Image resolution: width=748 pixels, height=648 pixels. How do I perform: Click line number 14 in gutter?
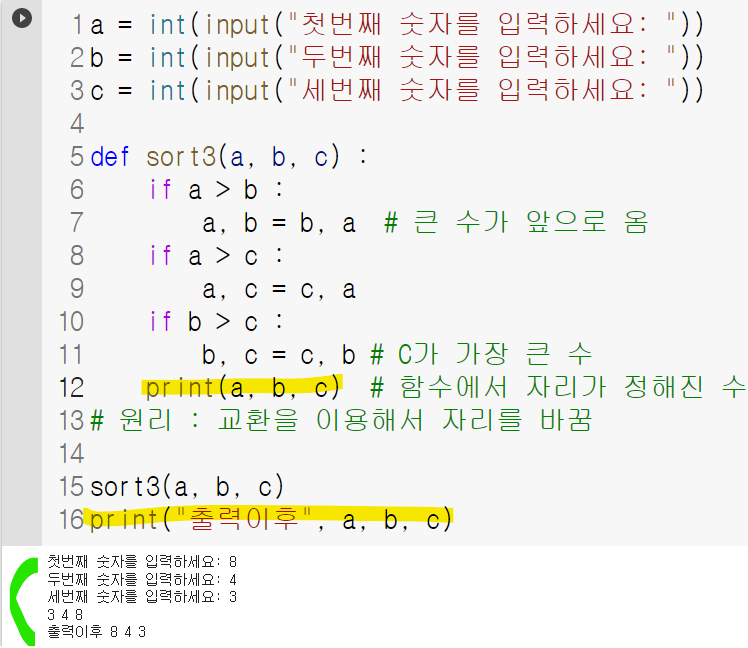pyautogui.click(x=72, y=453)
